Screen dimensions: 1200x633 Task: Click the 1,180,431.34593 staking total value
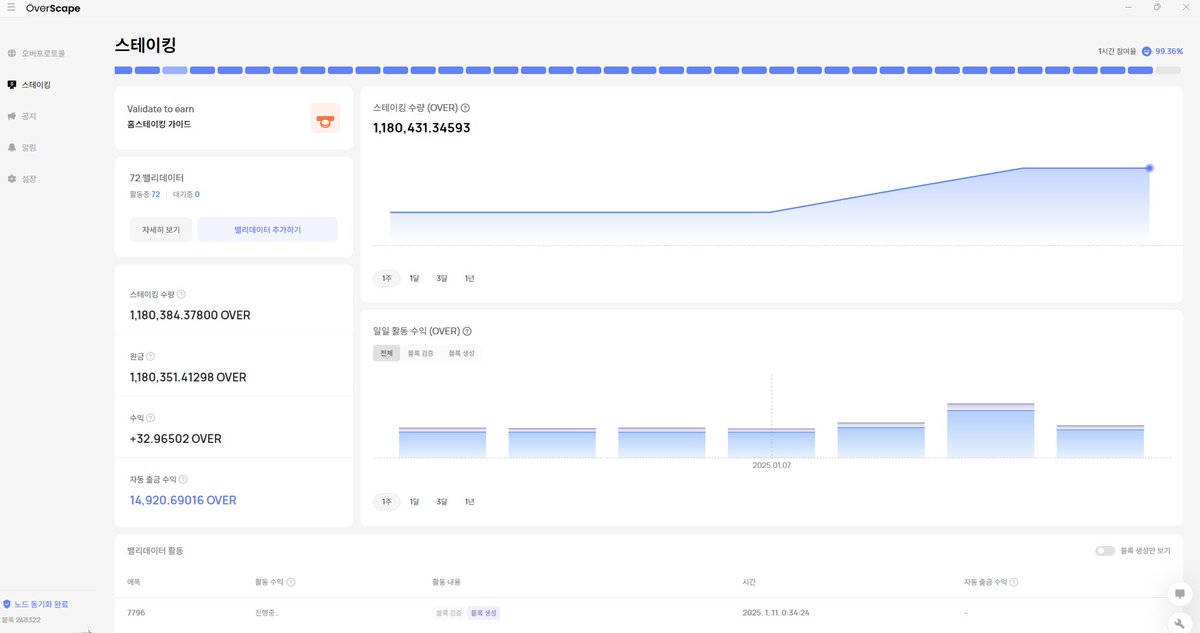(421, 128)
